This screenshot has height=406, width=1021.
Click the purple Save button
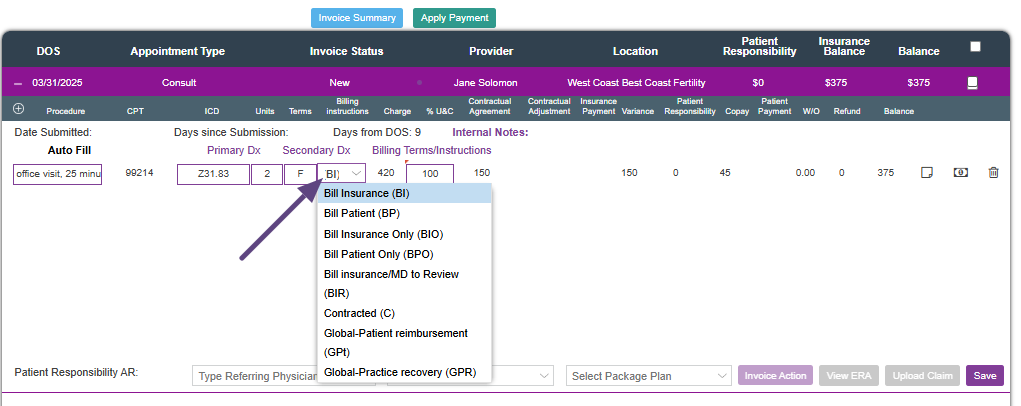click(984, 376)
